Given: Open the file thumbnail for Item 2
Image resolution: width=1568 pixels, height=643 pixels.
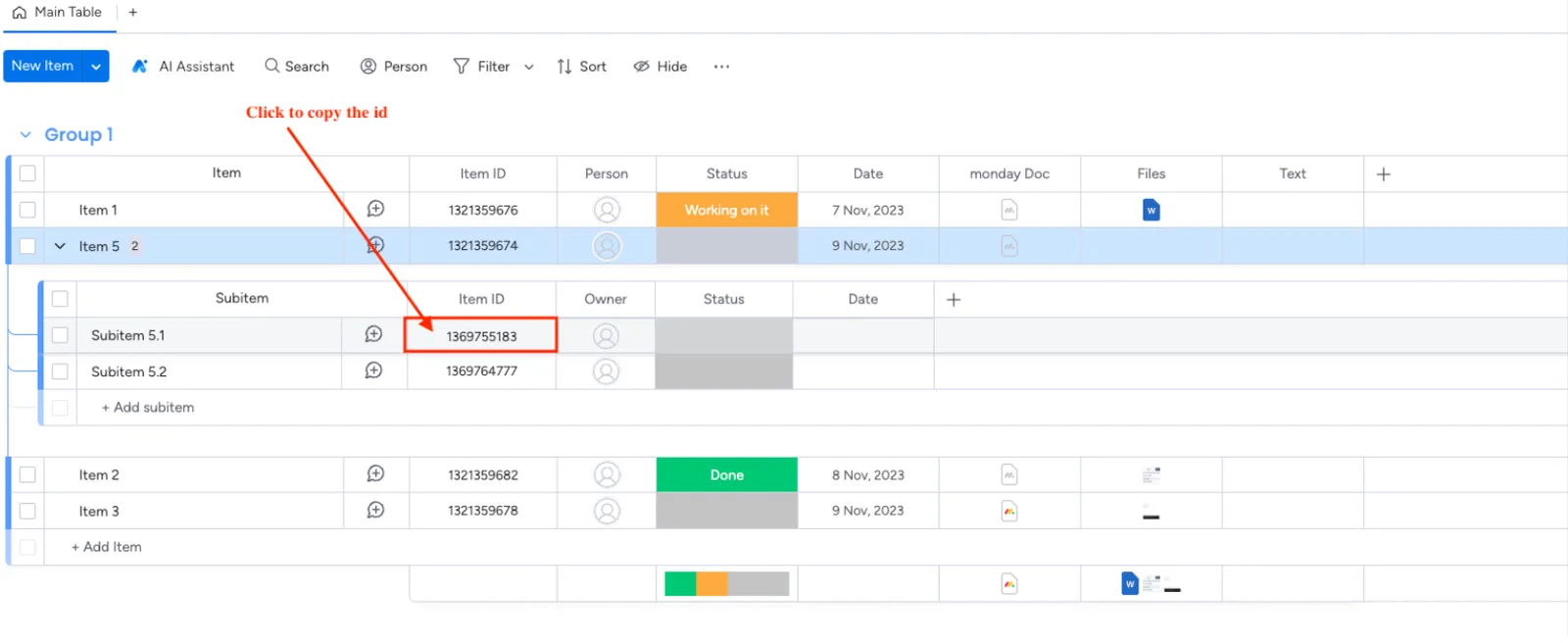Looking at the screenshot, I should click(x=1151, y=475).
